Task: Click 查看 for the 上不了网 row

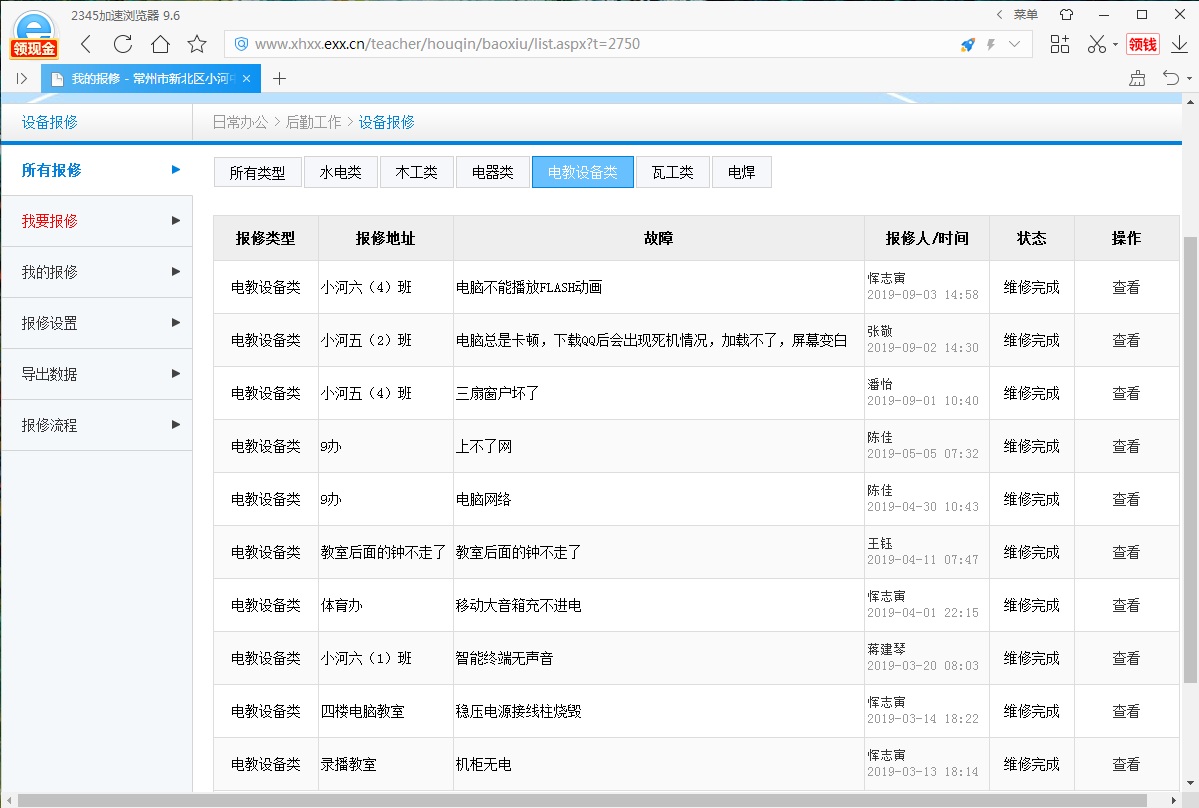Action: [x=1126, y=446]
